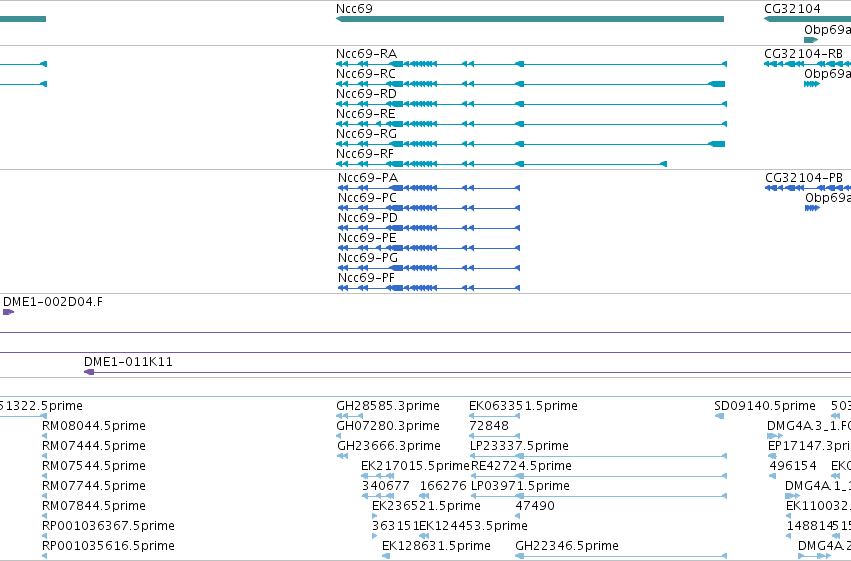The image size is (851, 561).
Task: Select the CG32104 gene label
Action: [792, 9]
